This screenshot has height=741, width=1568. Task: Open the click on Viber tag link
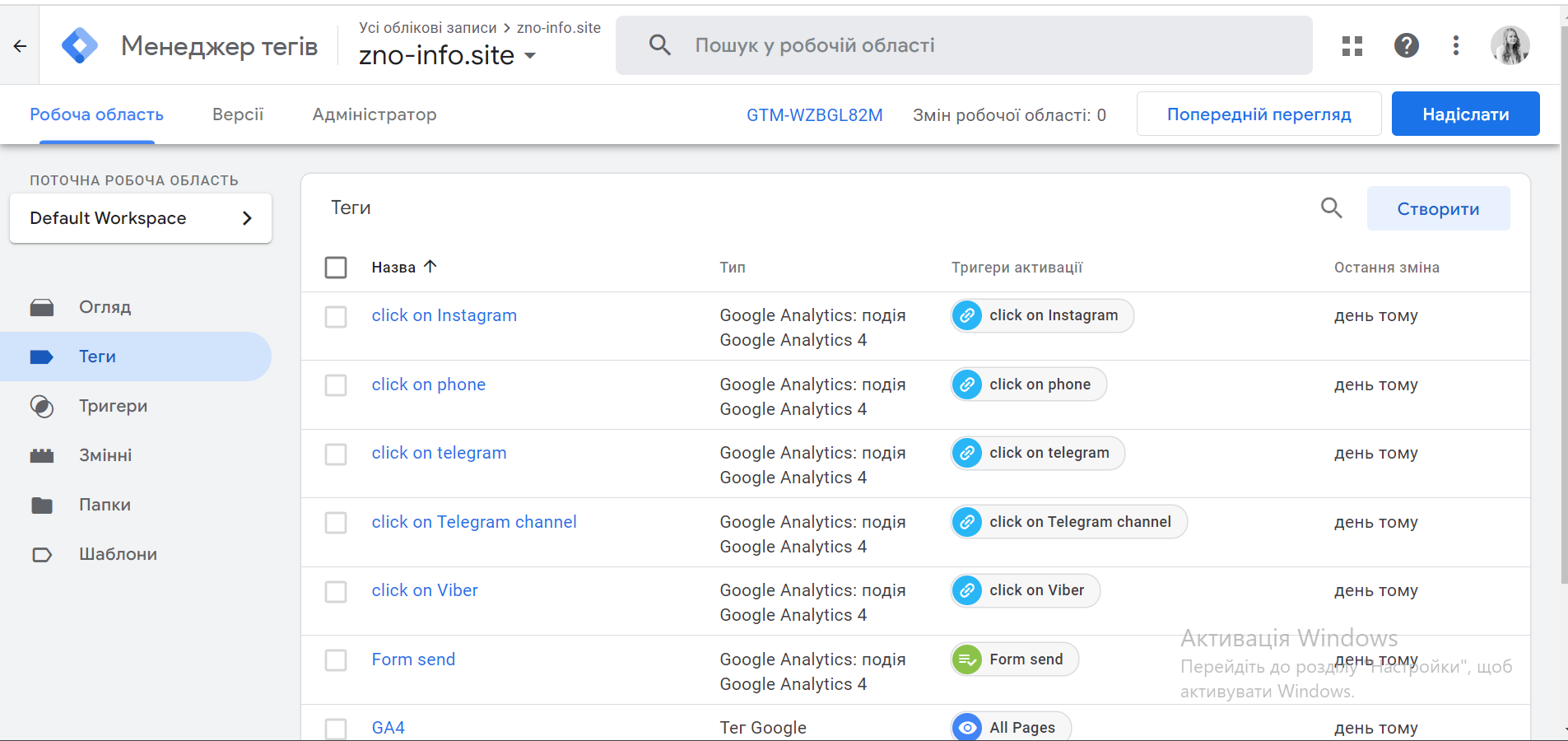click(425, 590)
